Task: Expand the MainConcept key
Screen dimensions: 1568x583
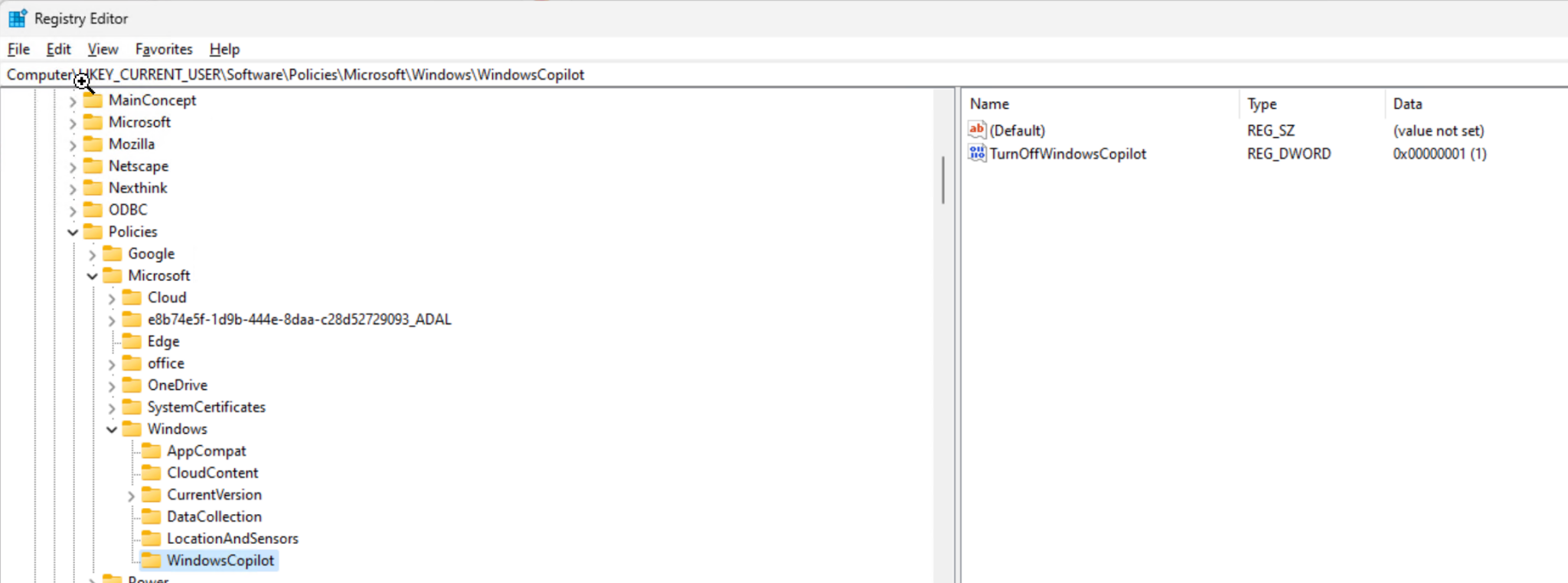Action: (73, 101)
